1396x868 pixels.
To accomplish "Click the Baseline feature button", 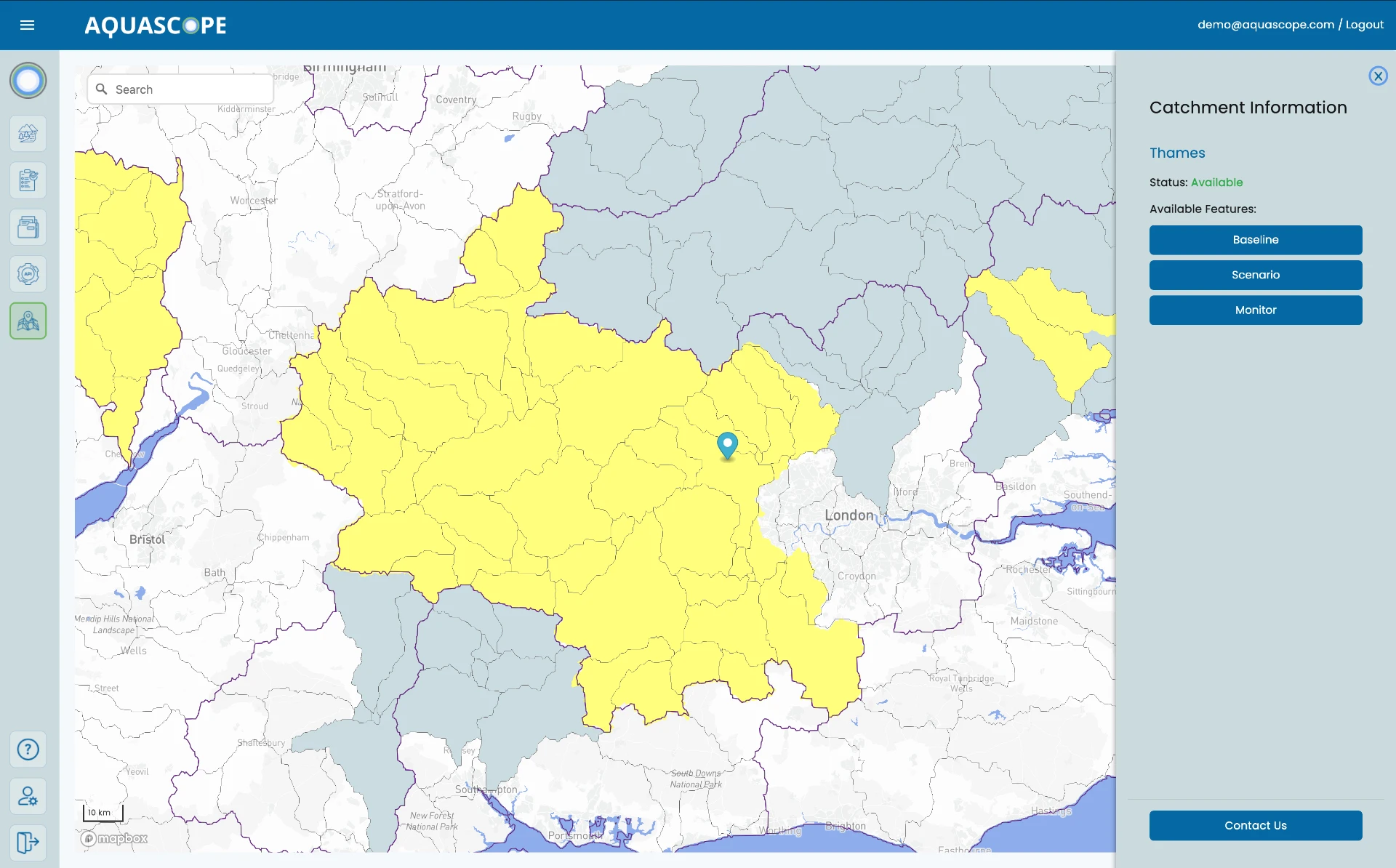I will [x=1256, y=240].
